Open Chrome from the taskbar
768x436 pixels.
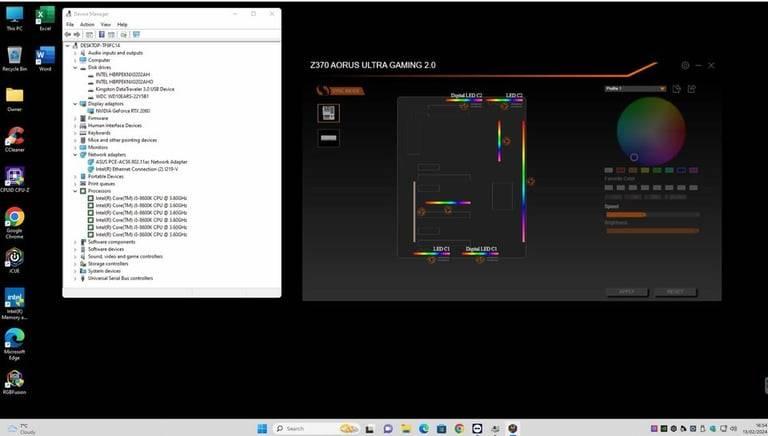(x=459, y=429)
